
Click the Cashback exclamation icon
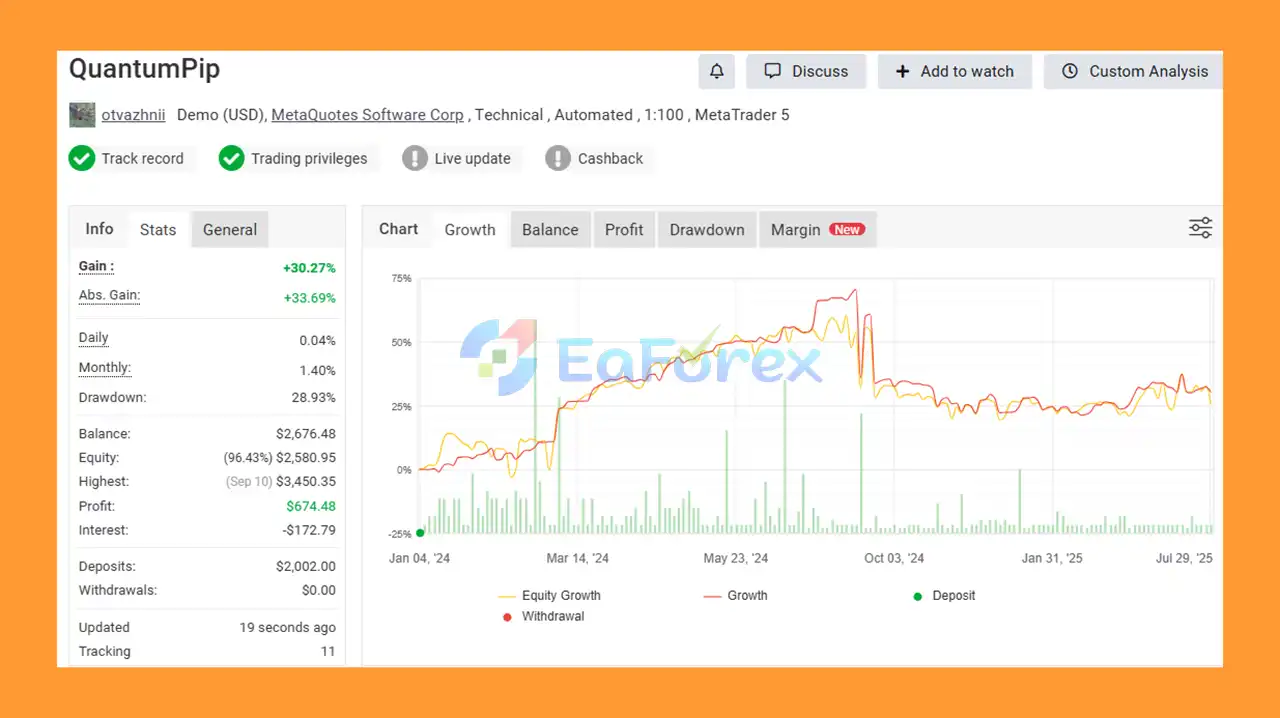click(x=558, y=158)
